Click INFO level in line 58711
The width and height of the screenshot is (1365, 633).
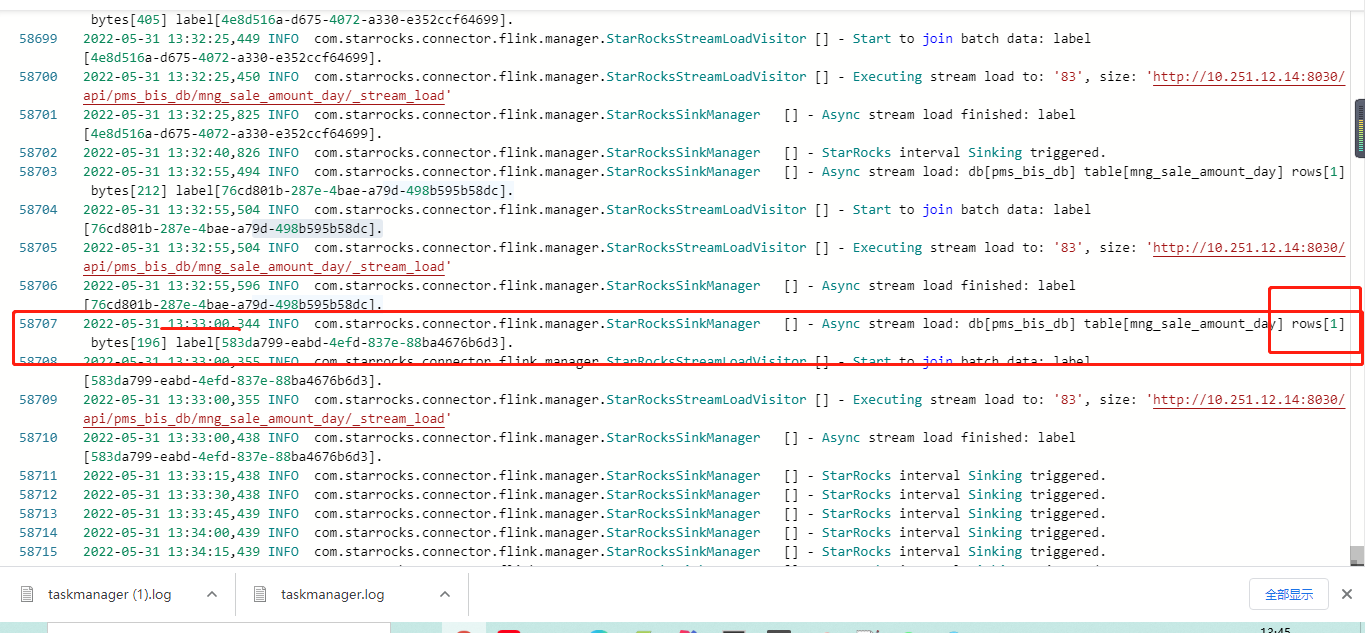point(283,475)
